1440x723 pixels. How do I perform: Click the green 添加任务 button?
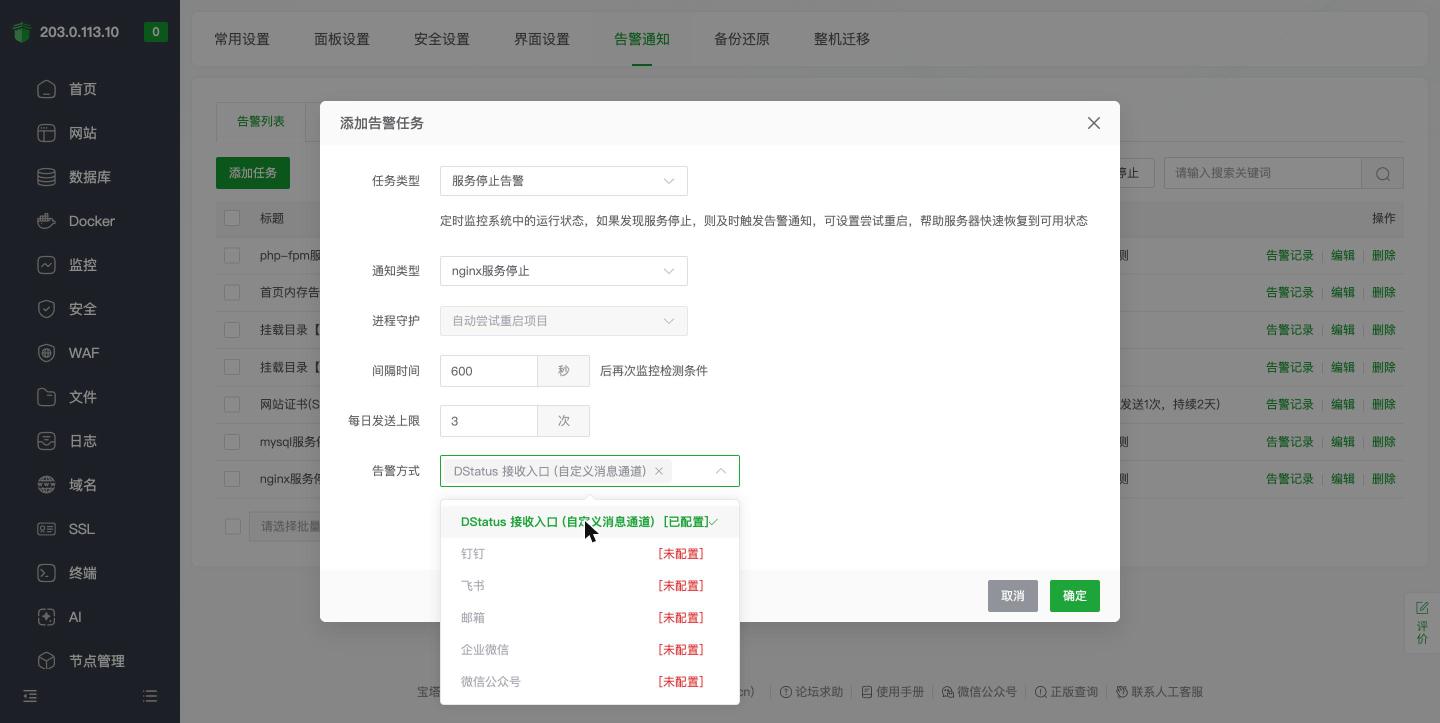253,173
